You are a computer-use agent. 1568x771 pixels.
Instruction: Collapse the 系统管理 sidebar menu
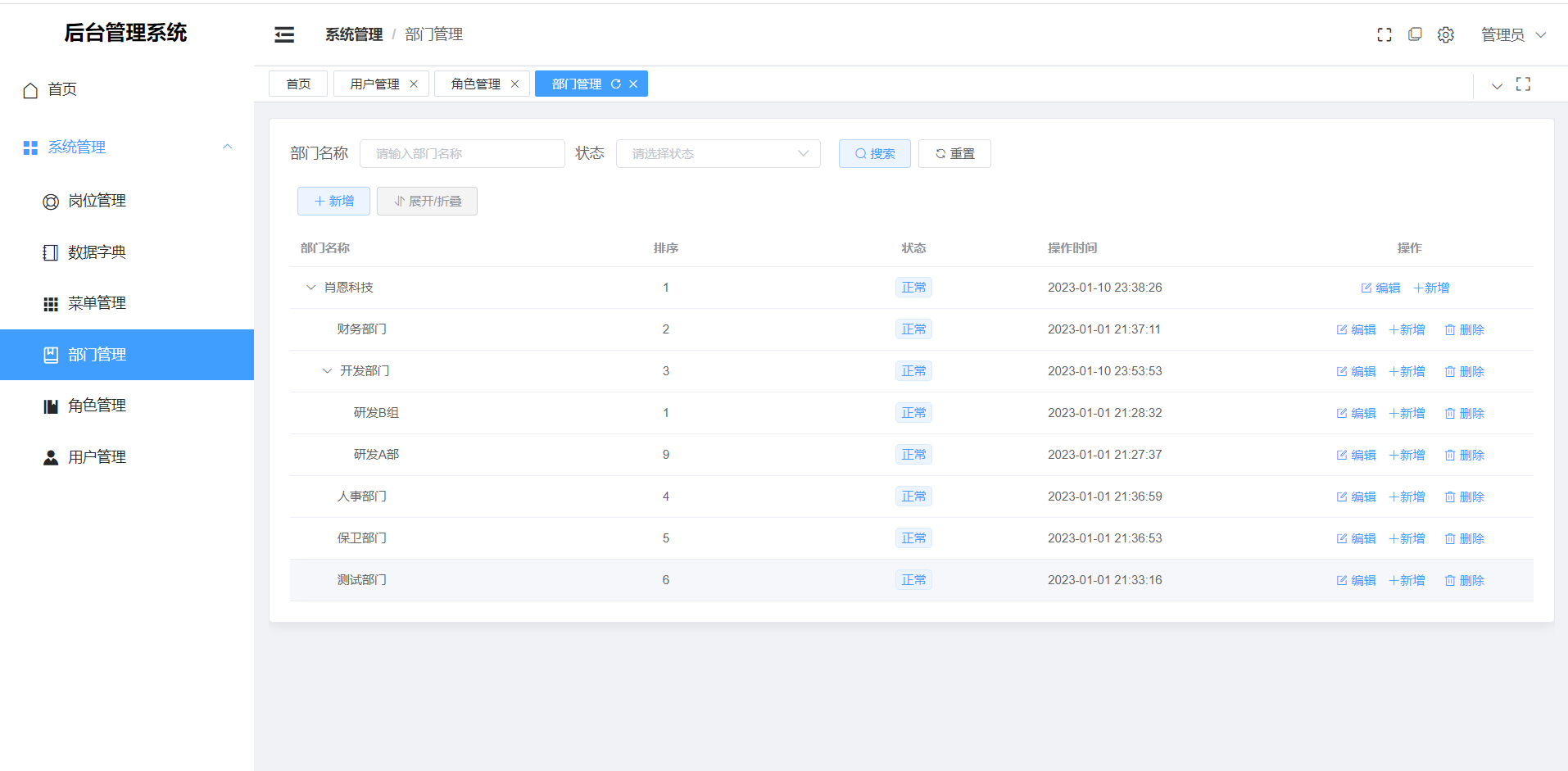(x=127, y=147)
